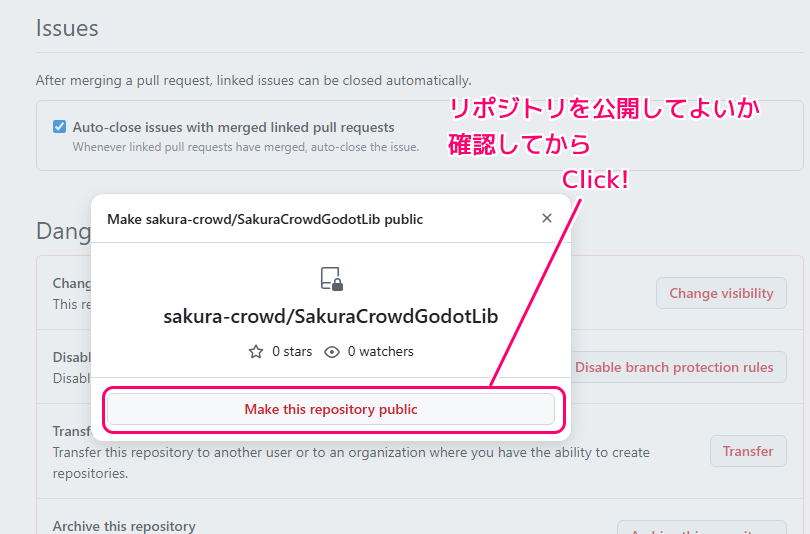The image size is (810, 534).
Task: Select the Issues section heading
Action: click(67, 28)
